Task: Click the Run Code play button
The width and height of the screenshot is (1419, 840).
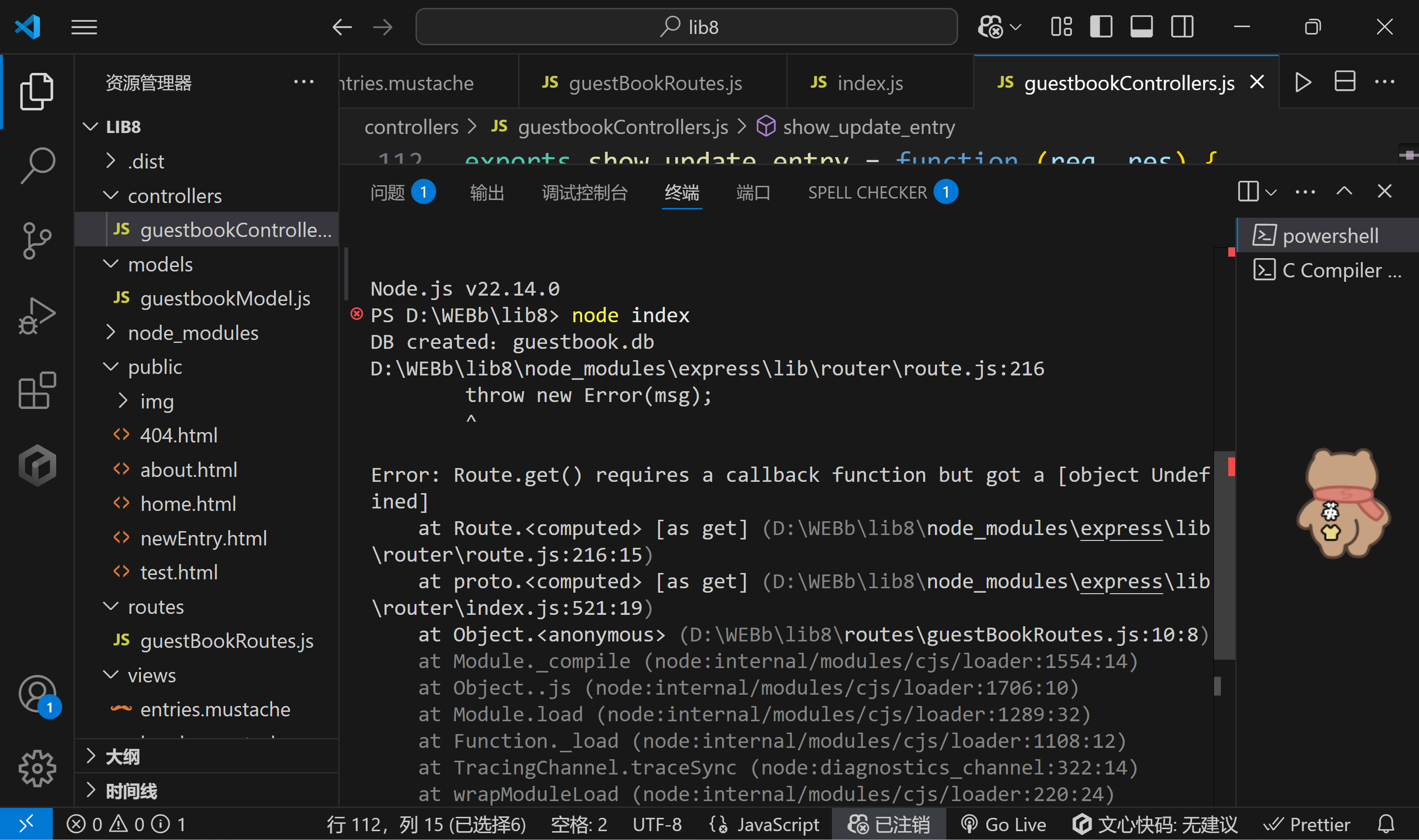Action: (1303, 83)
